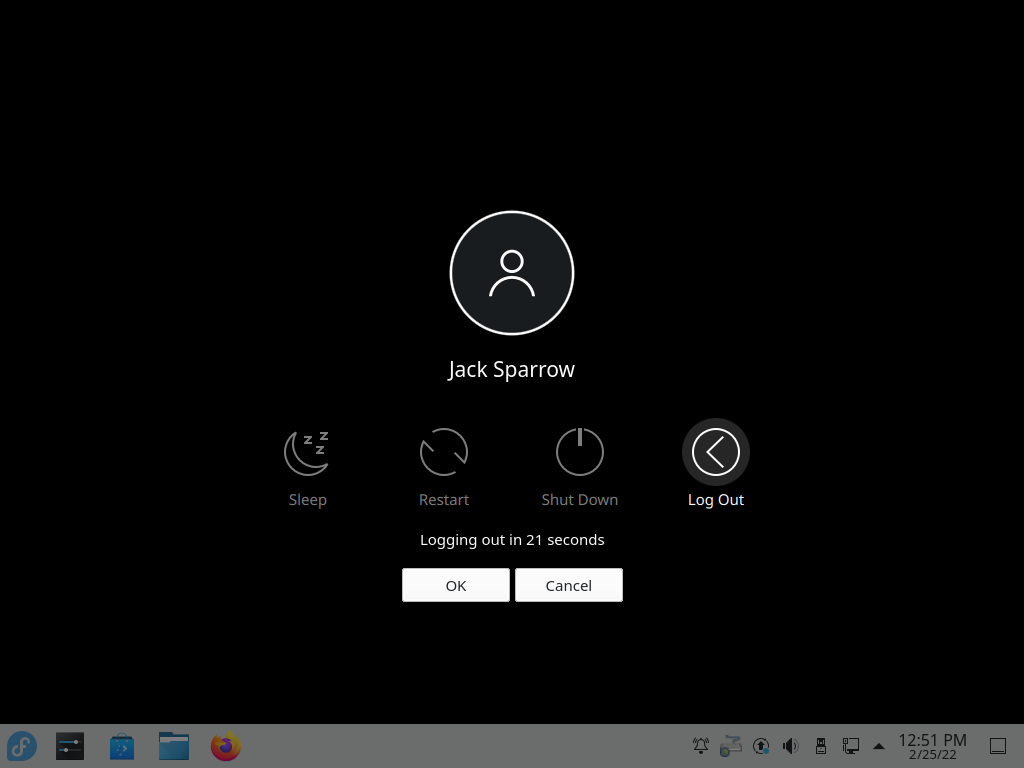
Task: Click the 12:51 PM digital clock
Action: click(933, 746)
